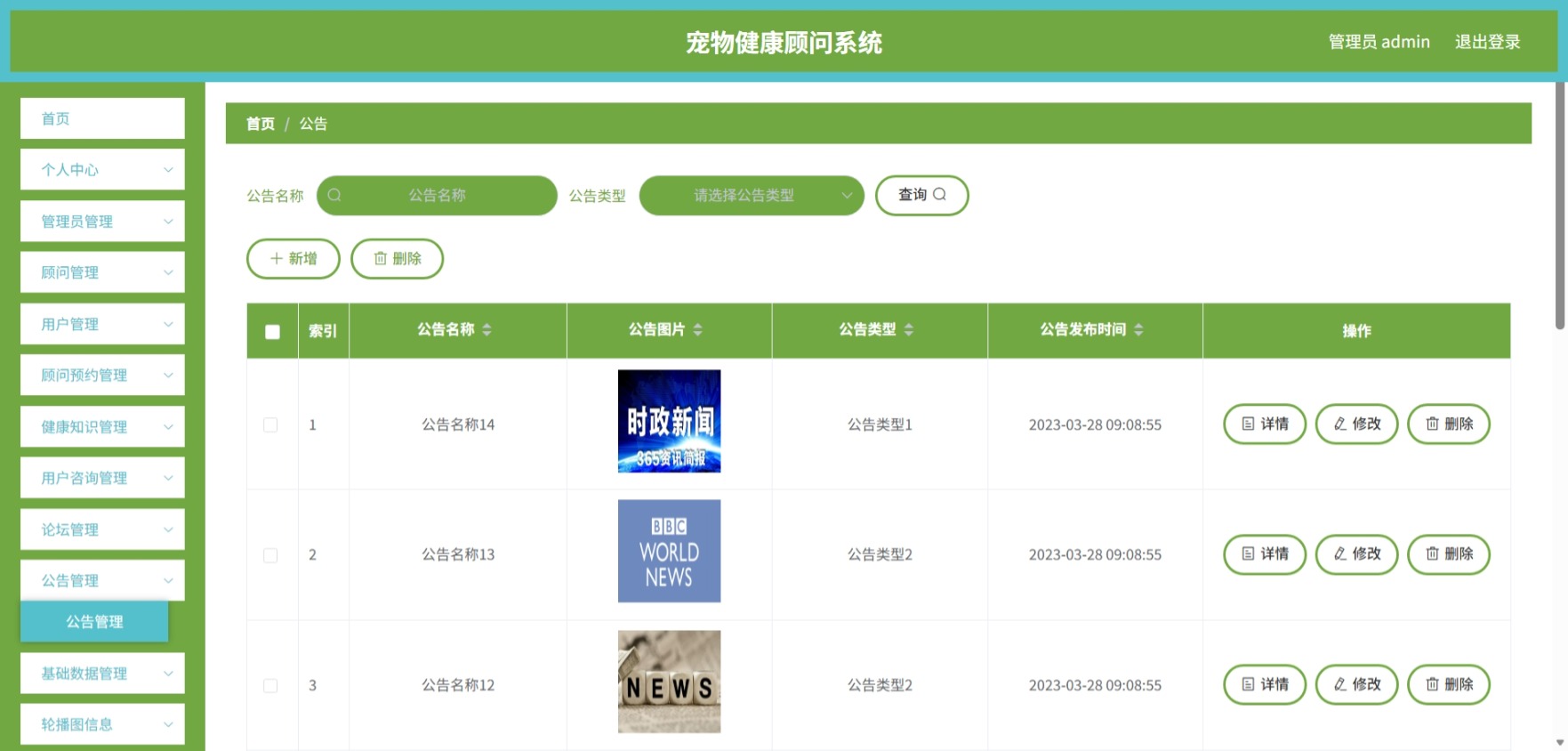Click the 操作 column header
Image resolution: width=1568 pixels, height=751 pixels.
(x=1356, y=331)
